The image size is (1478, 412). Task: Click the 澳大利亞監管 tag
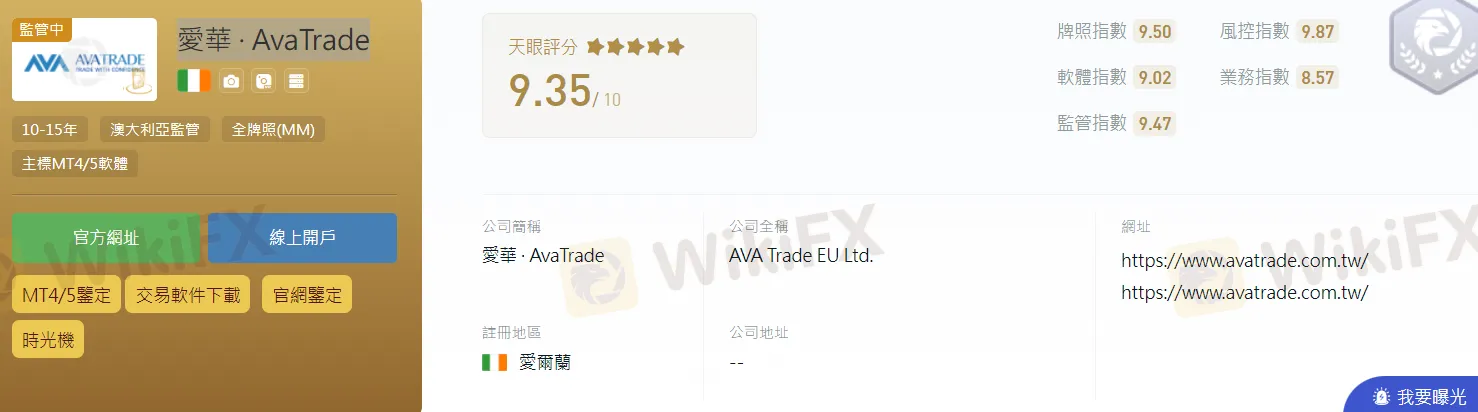point(155,129)
